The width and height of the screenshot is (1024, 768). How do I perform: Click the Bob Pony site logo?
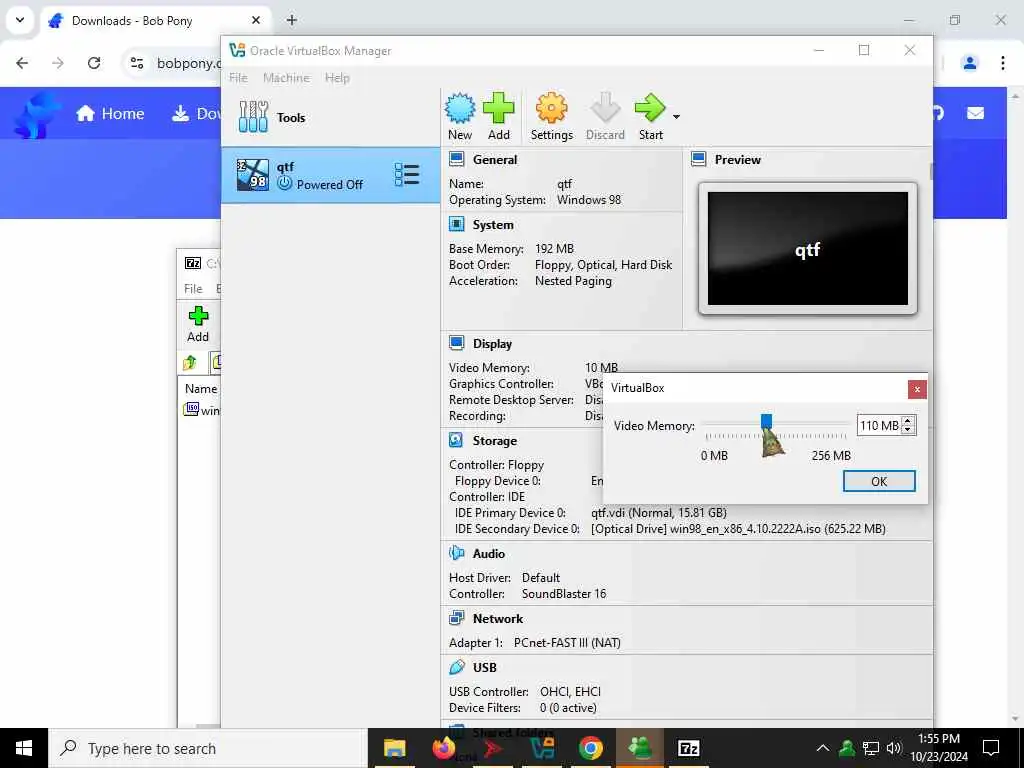point(36,115)
